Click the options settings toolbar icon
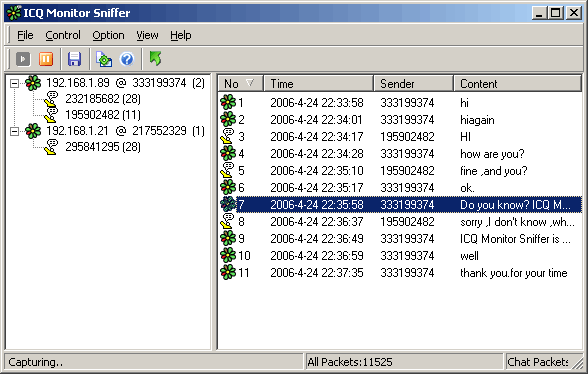The height and width of the screenshot is (374, 588). coord(104,59)
